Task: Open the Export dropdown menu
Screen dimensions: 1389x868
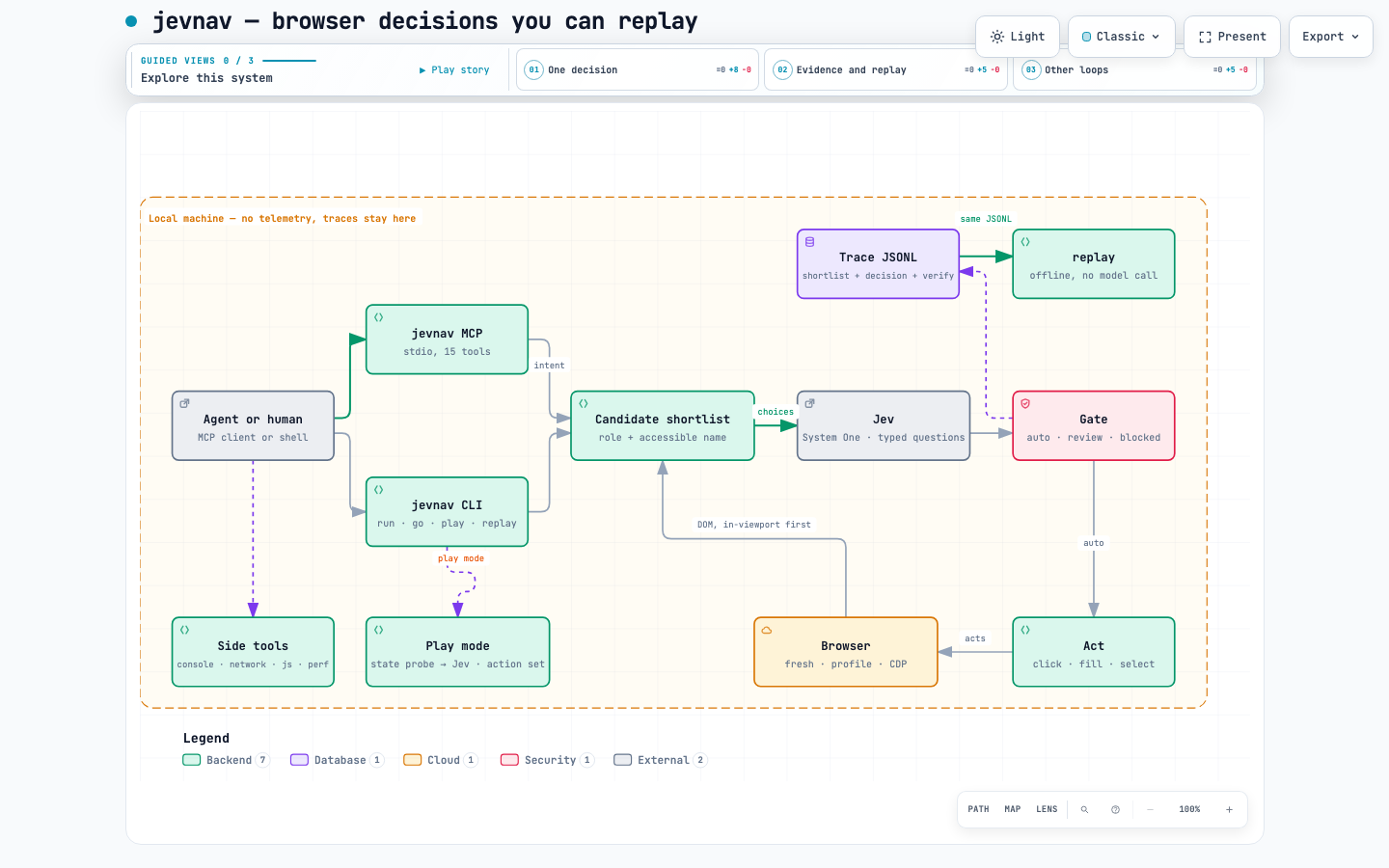Action: 1330,37
